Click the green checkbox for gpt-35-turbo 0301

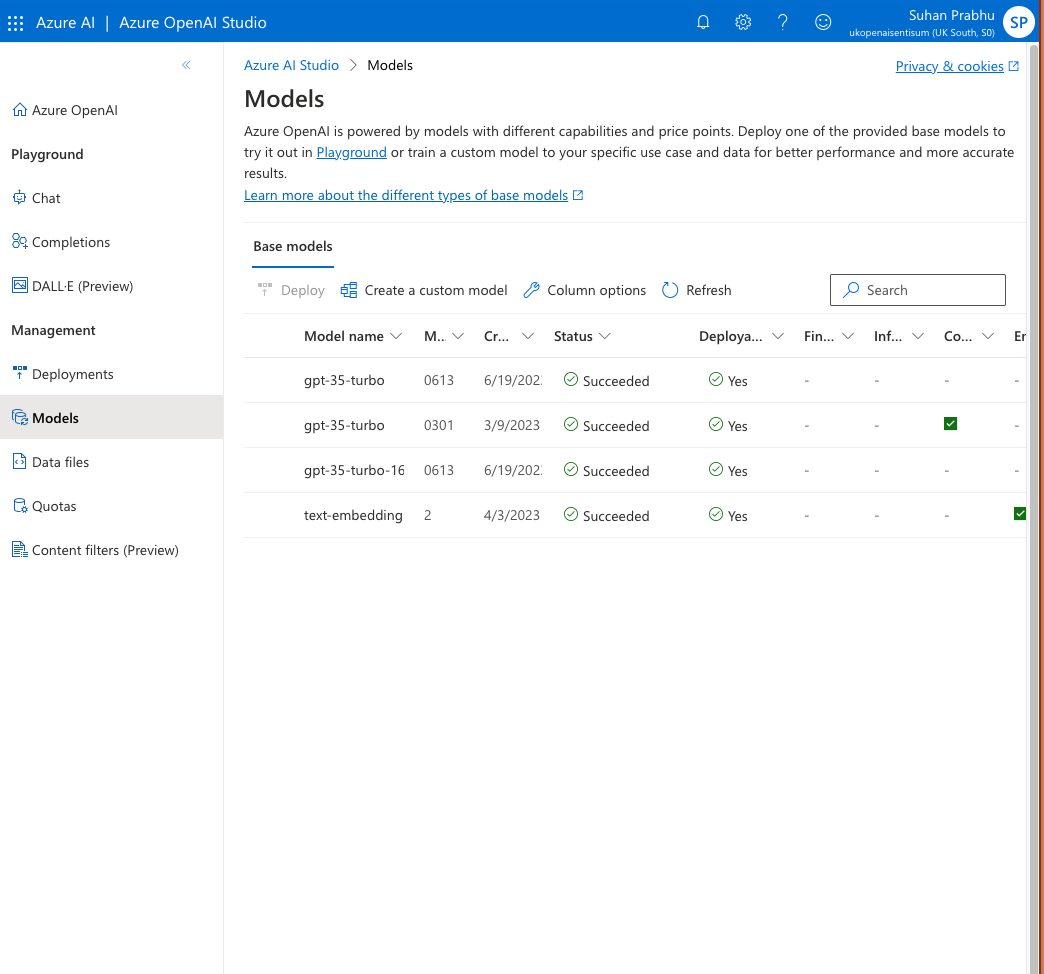pos(950,423)
